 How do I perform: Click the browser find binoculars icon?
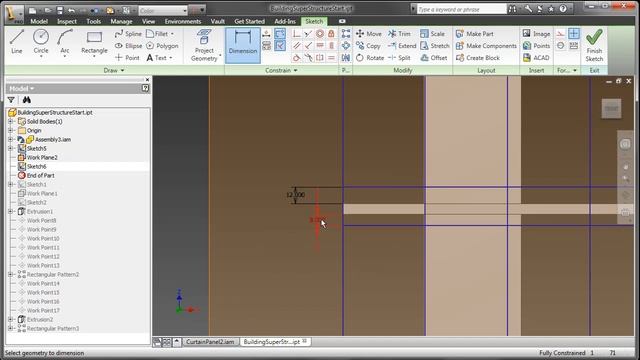pyautogui.click(x=27, y=100)
